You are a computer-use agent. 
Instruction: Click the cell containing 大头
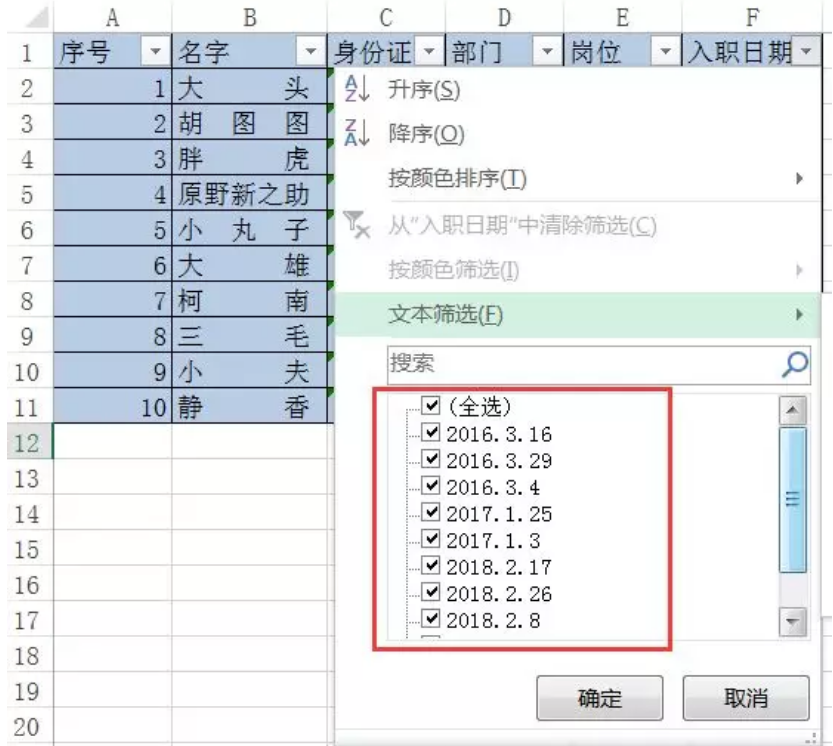(250, 88)
